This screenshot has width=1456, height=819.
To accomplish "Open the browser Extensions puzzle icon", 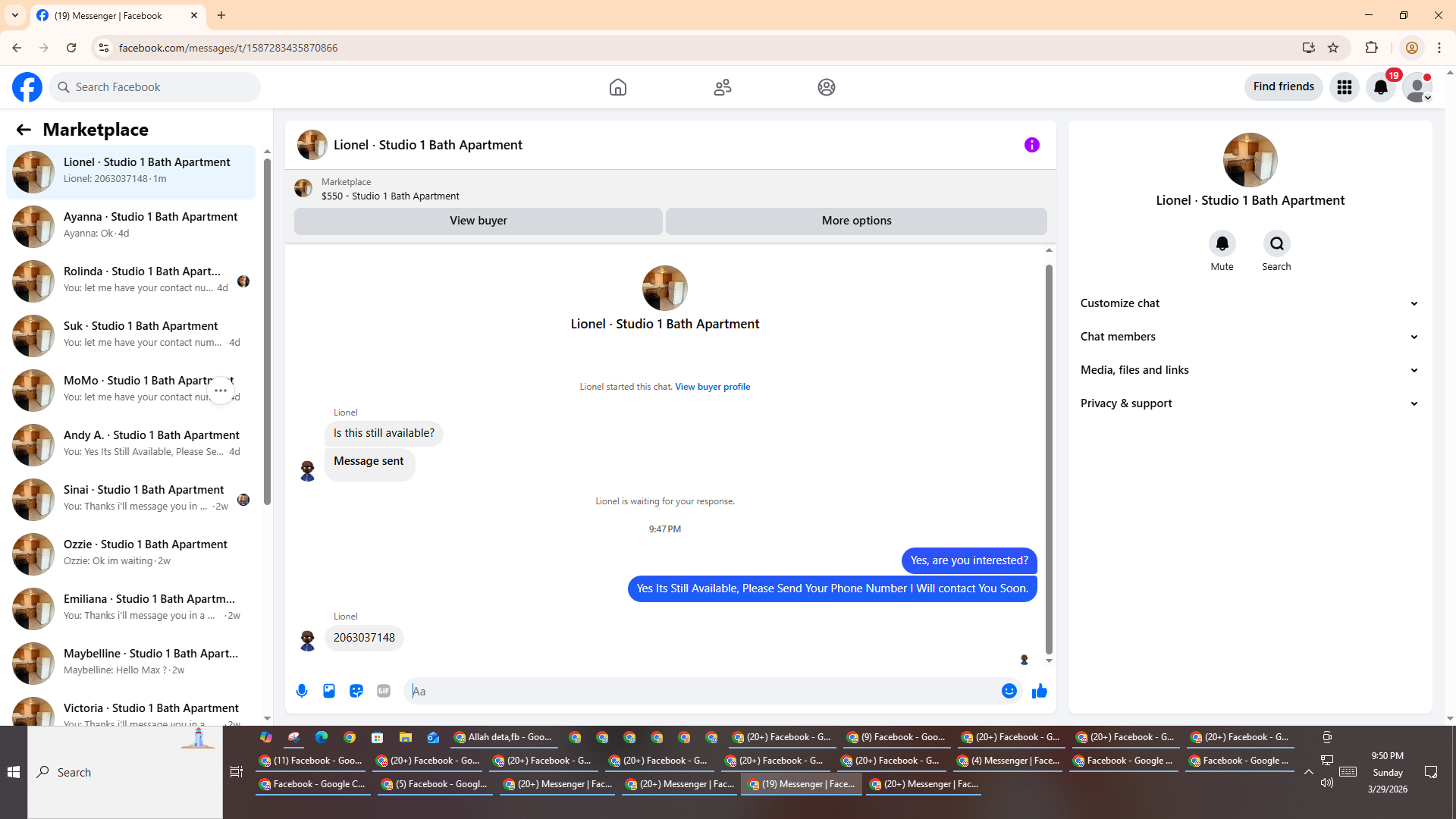I will [x=1371, y=48].
